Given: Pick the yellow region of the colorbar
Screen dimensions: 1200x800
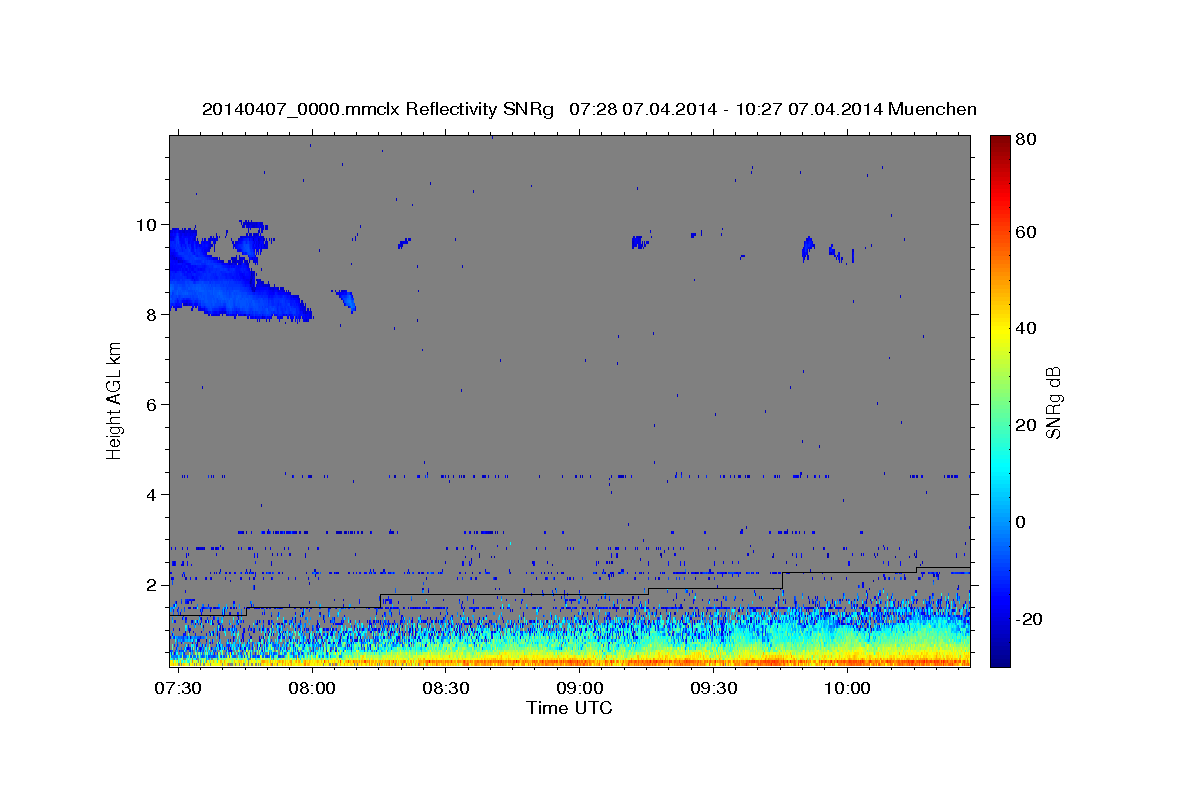Looking at the screenshot, I should tap(1000, 330).
